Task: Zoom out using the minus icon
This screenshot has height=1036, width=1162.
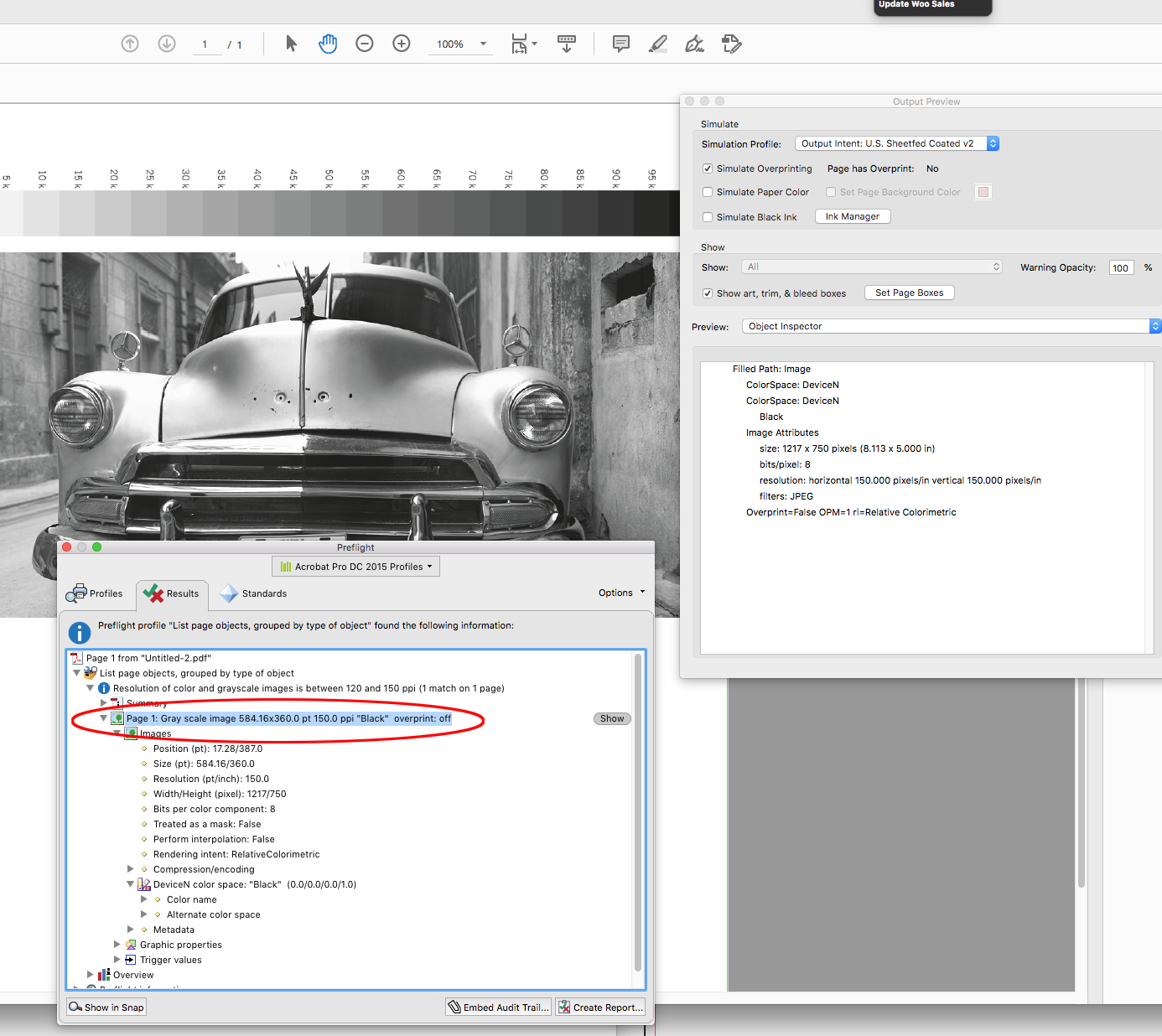Action: point(365,44)
